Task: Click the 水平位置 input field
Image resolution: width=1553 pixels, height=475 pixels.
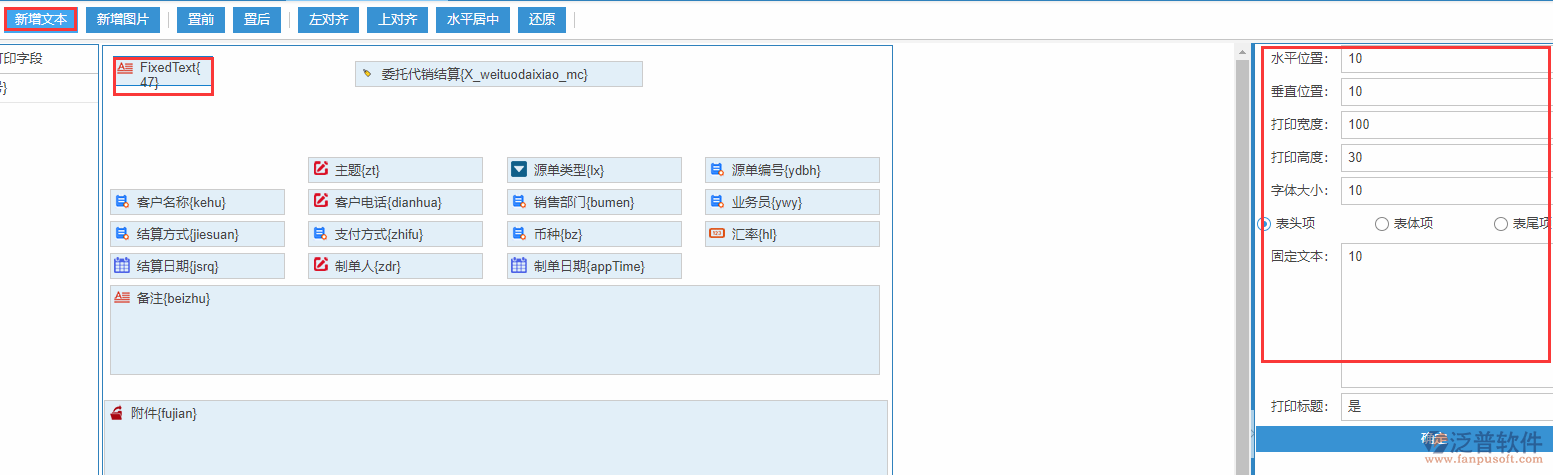Action: click(x=1446, y=59)
